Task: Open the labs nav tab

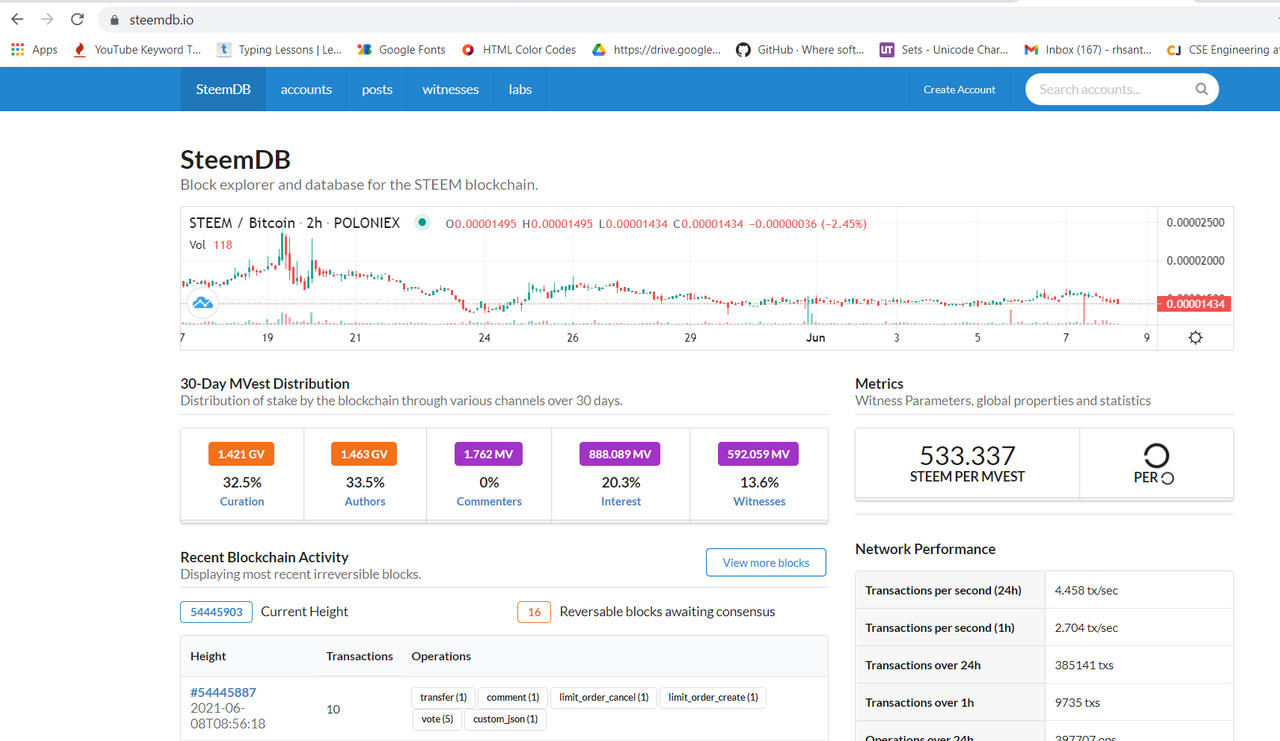Action: tap(520, 89)
